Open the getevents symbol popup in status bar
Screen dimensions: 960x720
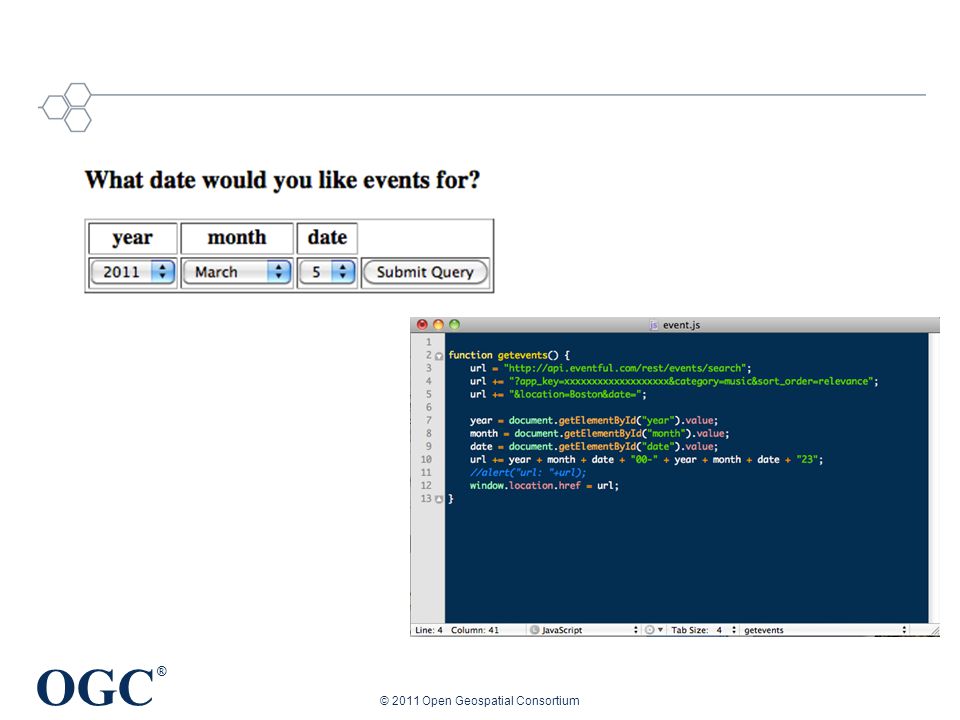[825, 630]
